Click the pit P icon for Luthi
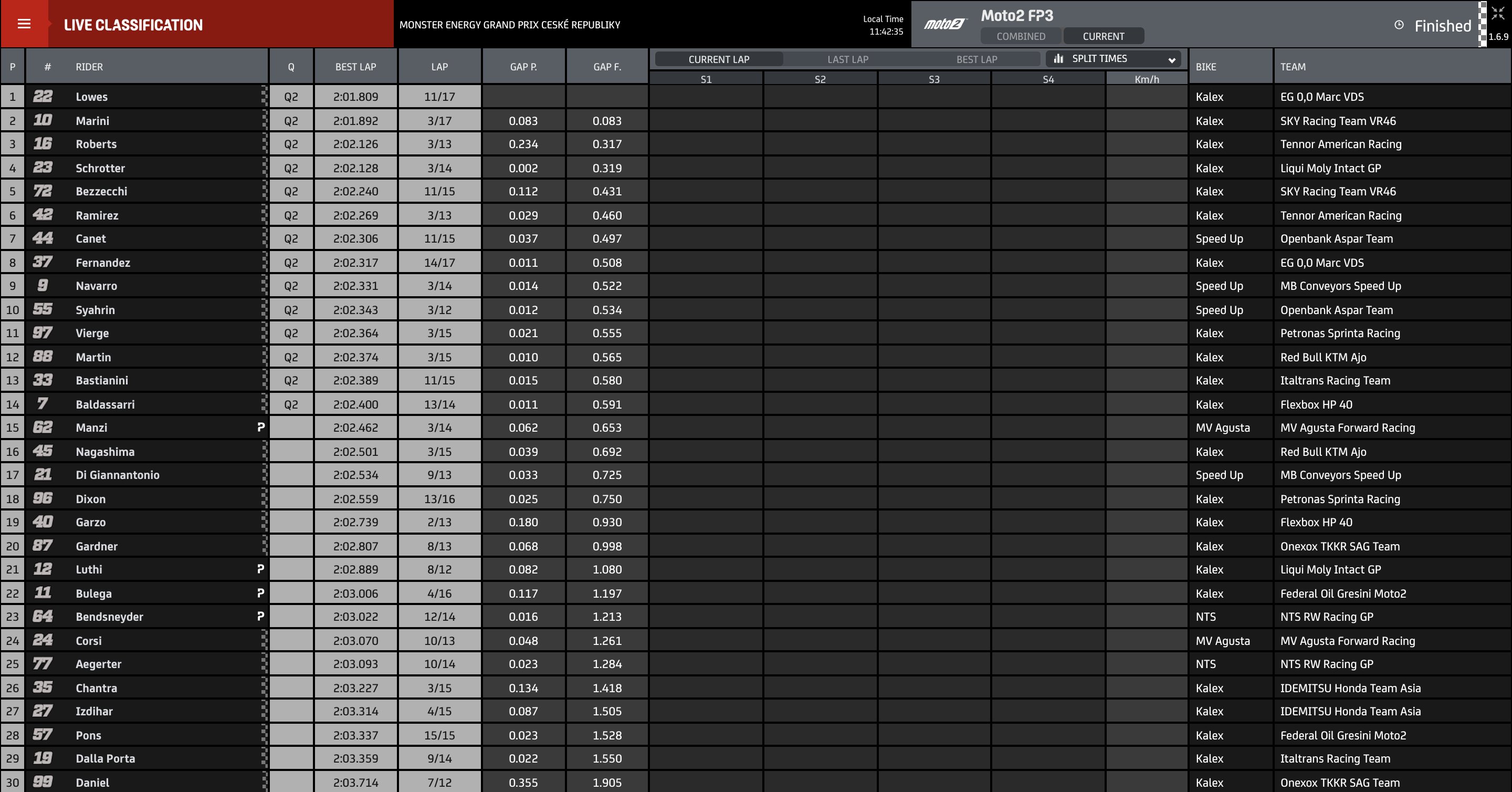This screenshot has width=1512, height=792. tap(261, 568)
